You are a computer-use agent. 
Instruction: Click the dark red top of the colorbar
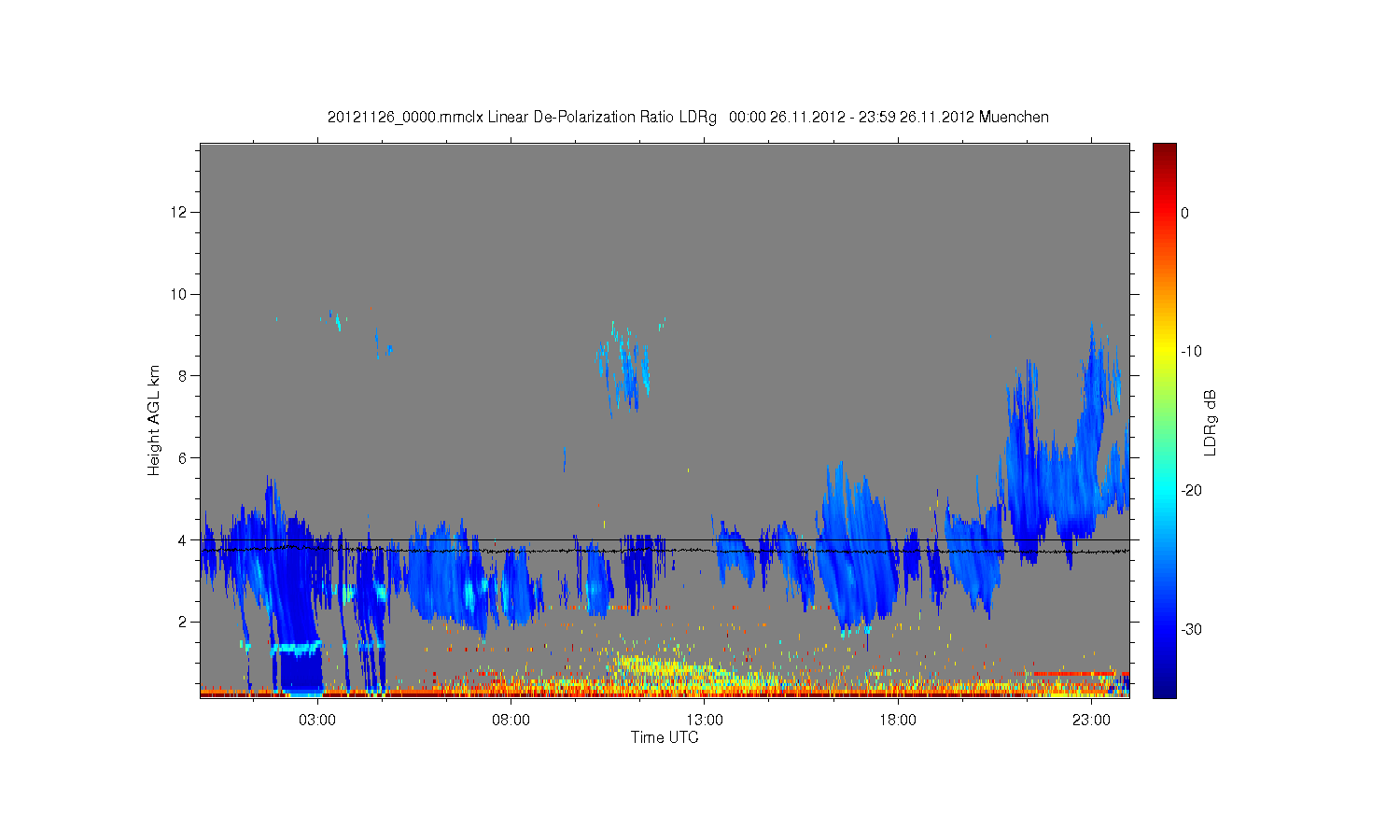coord(1165,152)
